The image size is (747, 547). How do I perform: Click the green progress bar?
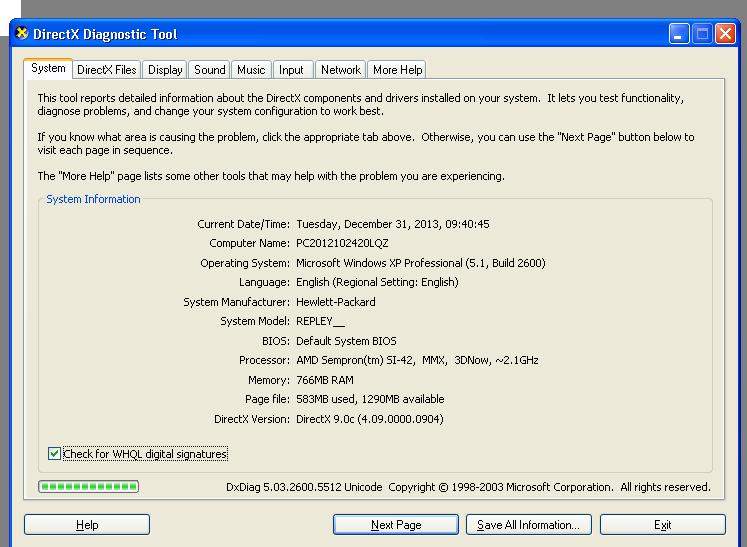(88, 487)
